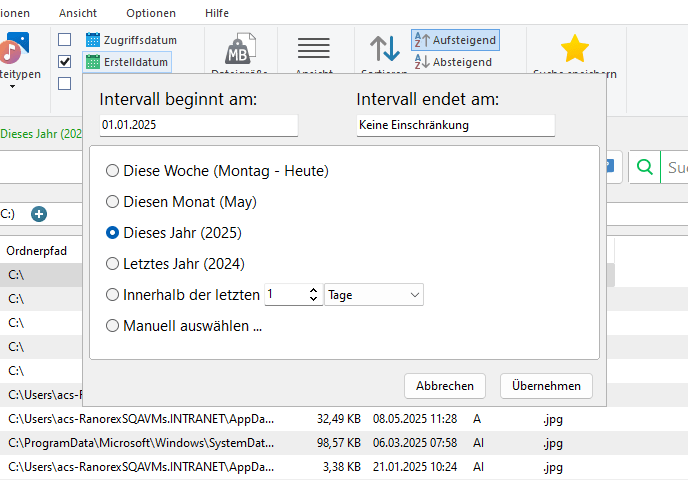
Task: Select Innerhalb der letzten option
Action: pyautogui.click(x=183, y=295)
